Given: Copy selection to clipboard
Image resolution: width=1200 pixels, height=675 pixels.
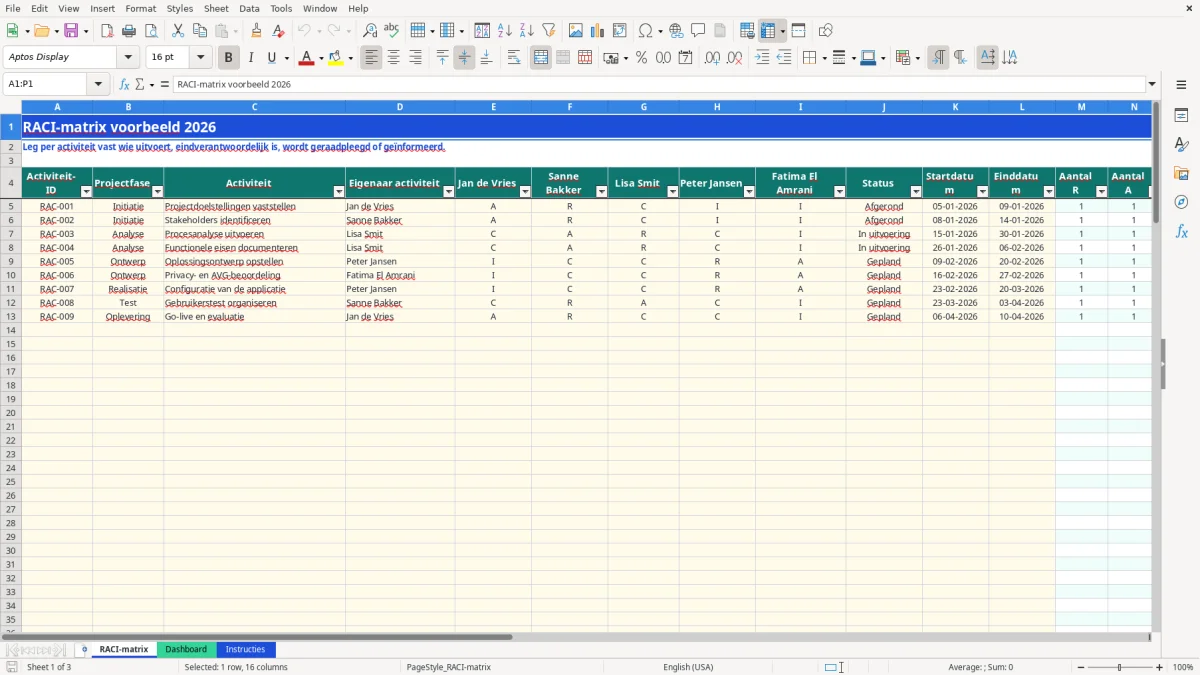Looking at the screenshot, I should [x=199, y=31].
